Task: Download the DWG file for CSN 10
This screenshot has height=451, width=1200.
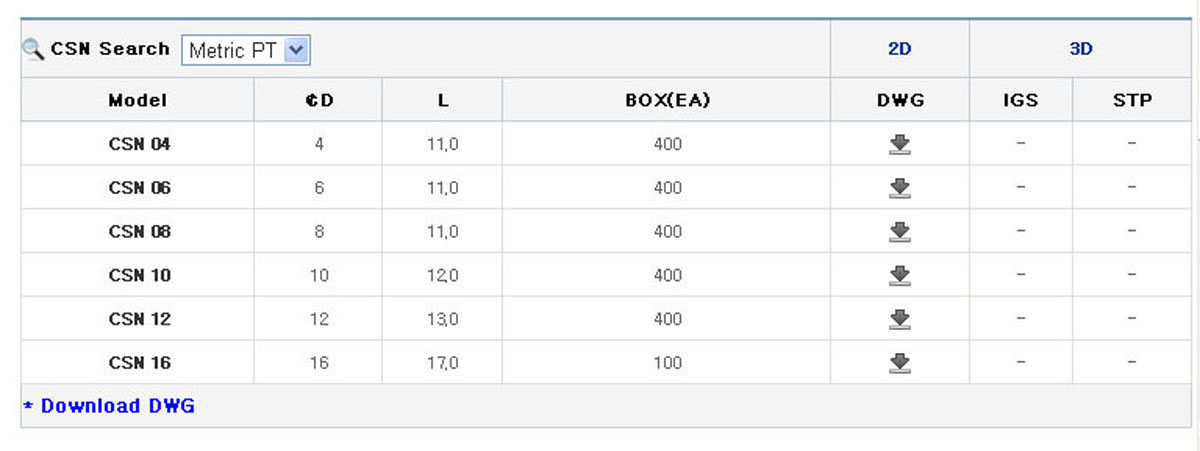Action: (900, 275)
